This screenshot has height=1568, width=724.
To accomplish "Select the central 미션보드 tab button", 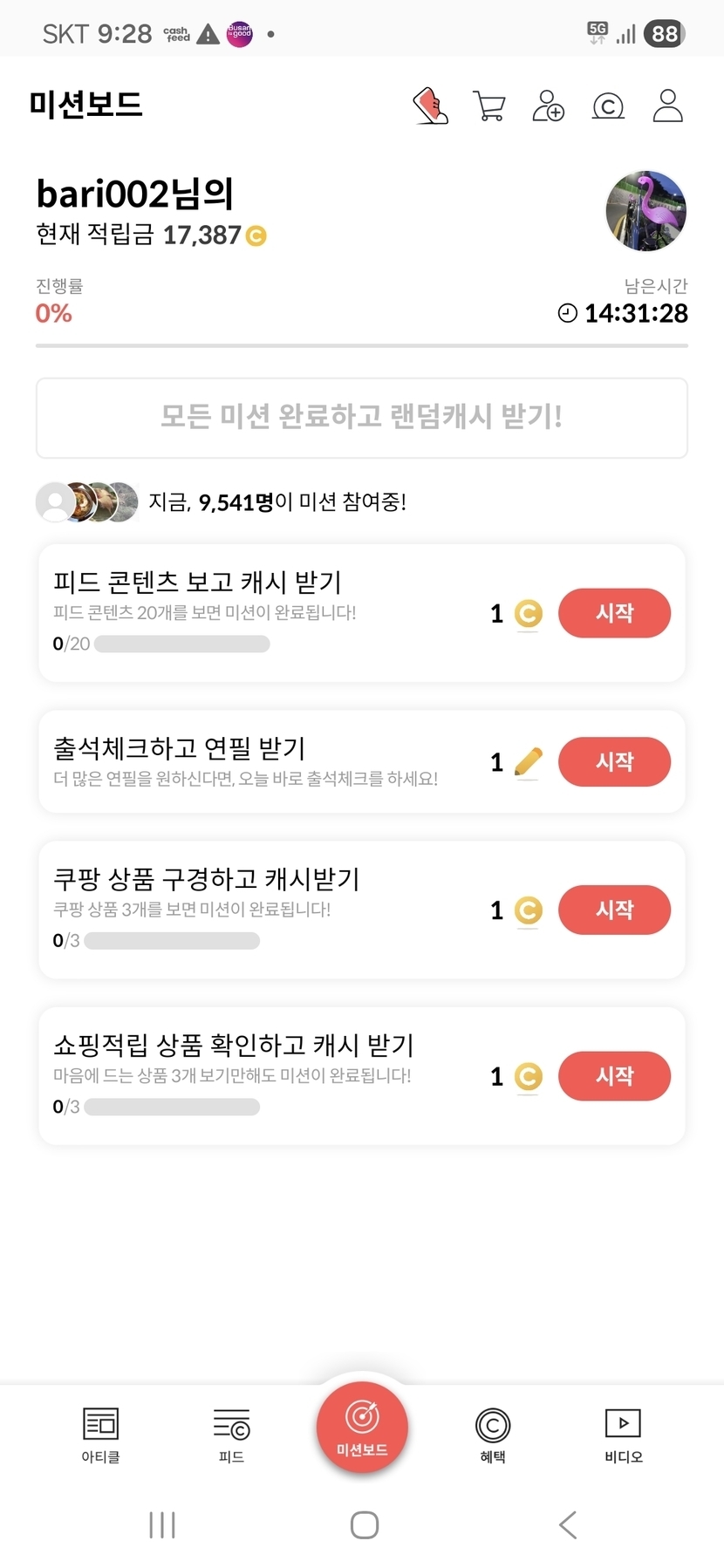I will [362, 1428].
